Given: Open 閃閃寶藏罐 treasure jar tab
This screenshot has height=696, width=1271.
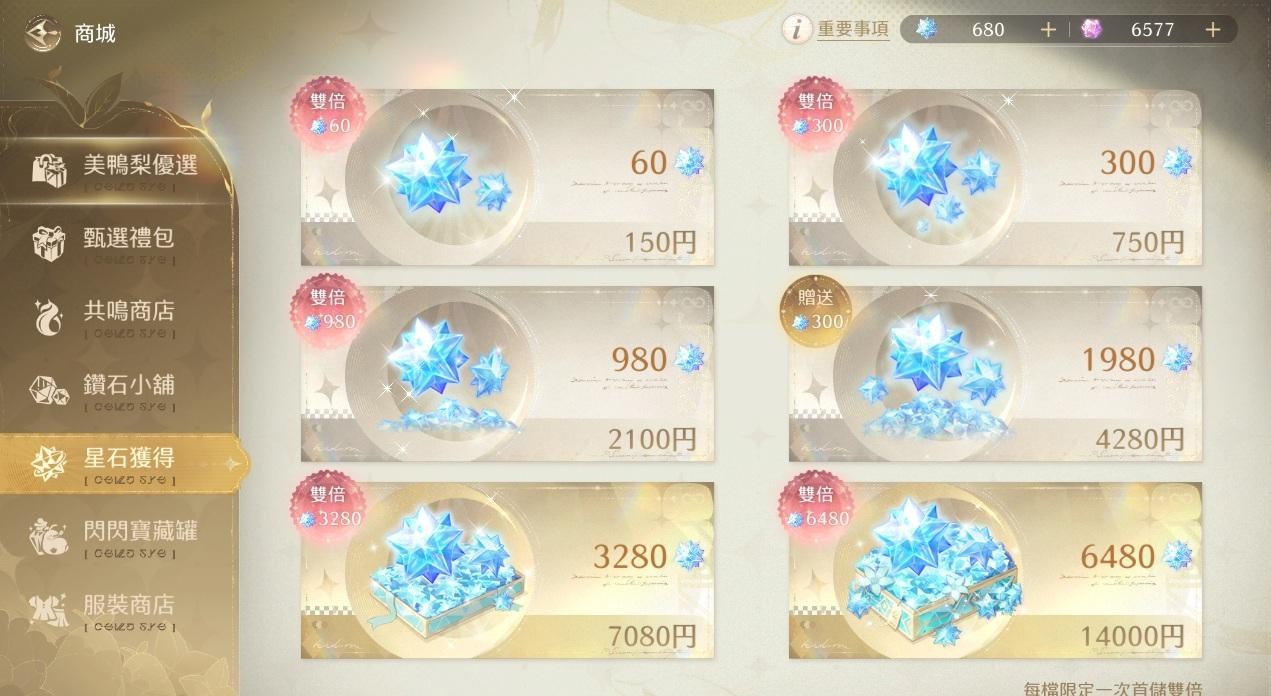Looking at the screenshot, I should tap(116, 537).
